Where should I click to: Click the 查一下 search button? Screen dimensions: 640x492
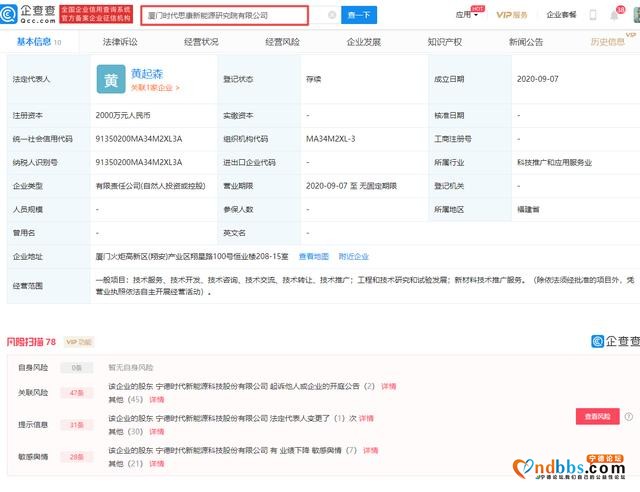point(359,15)
